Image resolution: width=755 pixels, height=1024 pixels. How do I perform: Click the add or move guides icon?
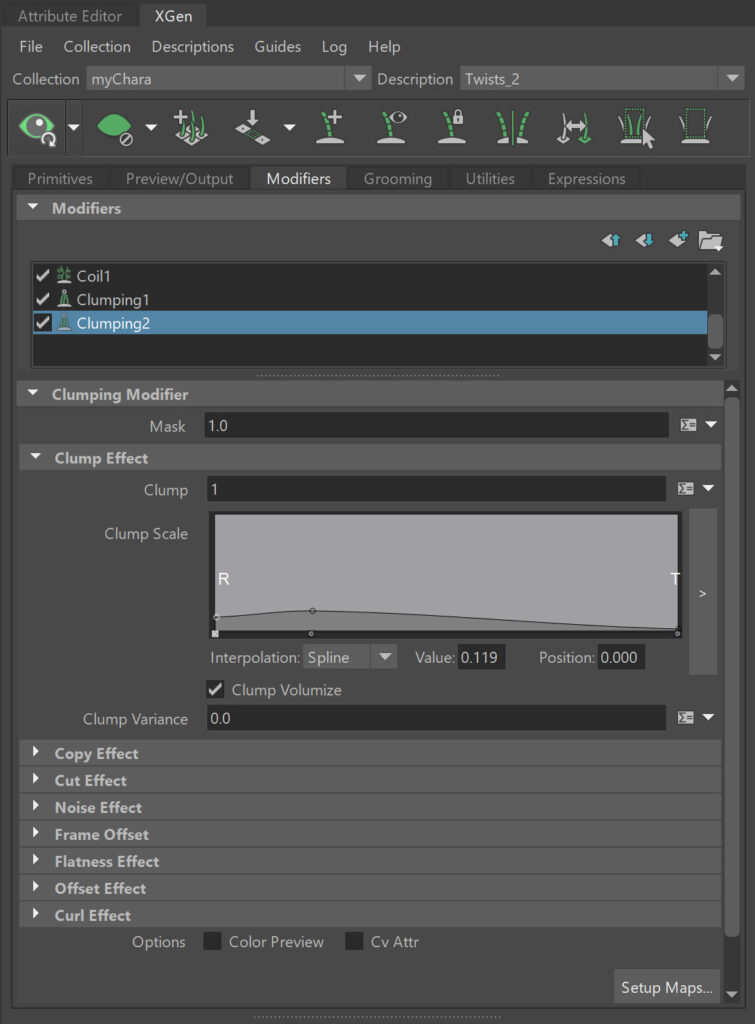(332, 128)
